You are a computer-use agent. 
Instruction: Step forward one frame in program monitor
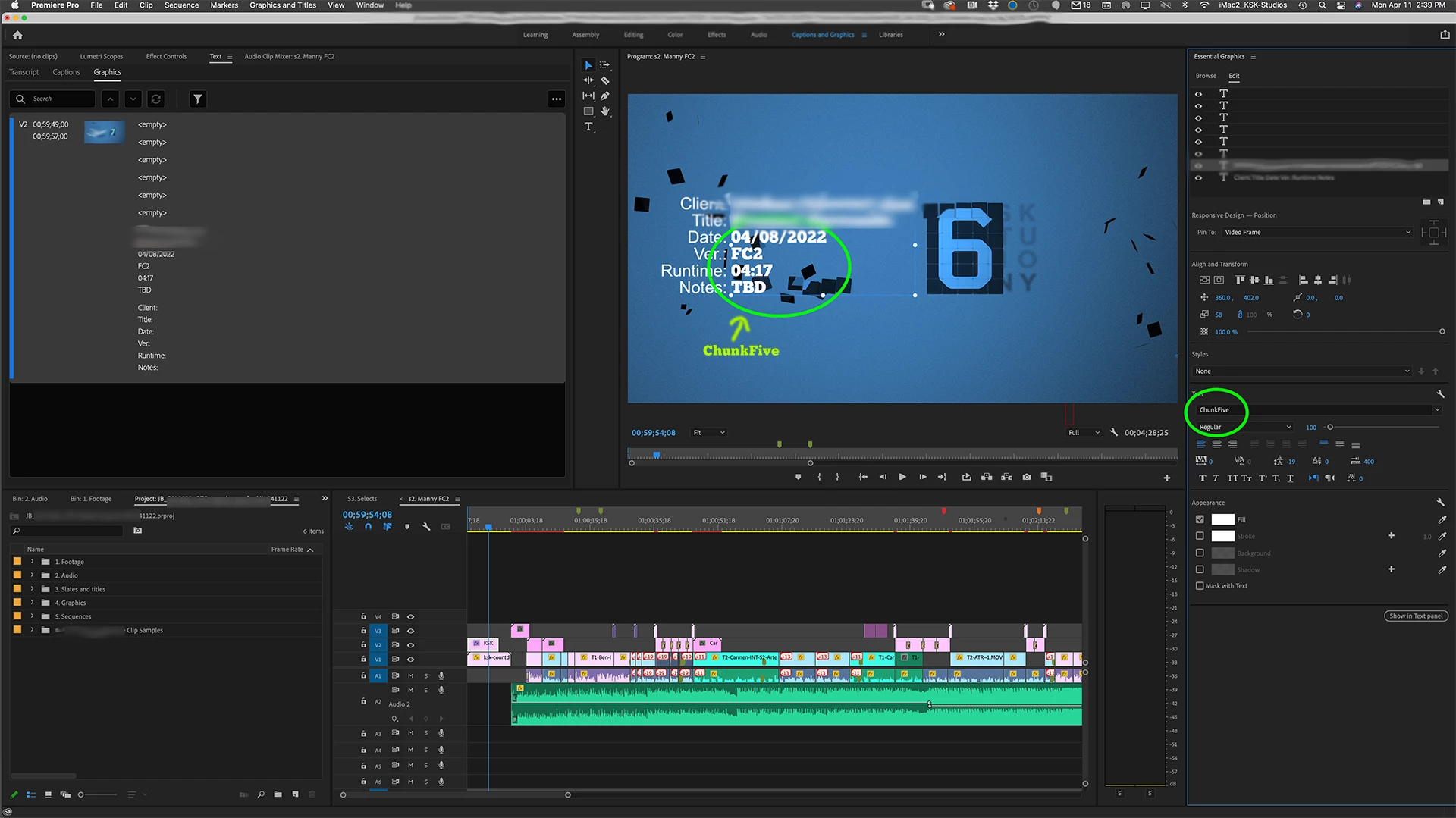(923, 478)
